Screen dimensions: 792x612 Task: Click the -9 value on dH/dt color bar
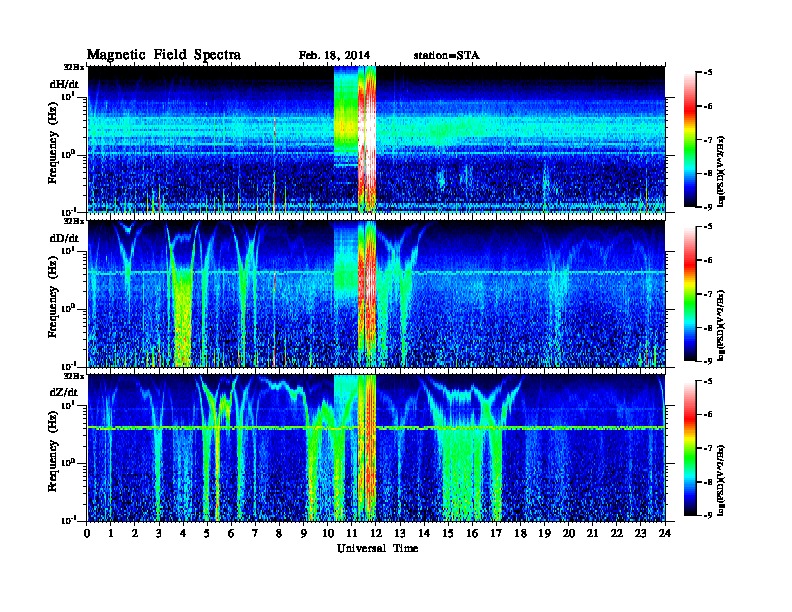(708, 207)
